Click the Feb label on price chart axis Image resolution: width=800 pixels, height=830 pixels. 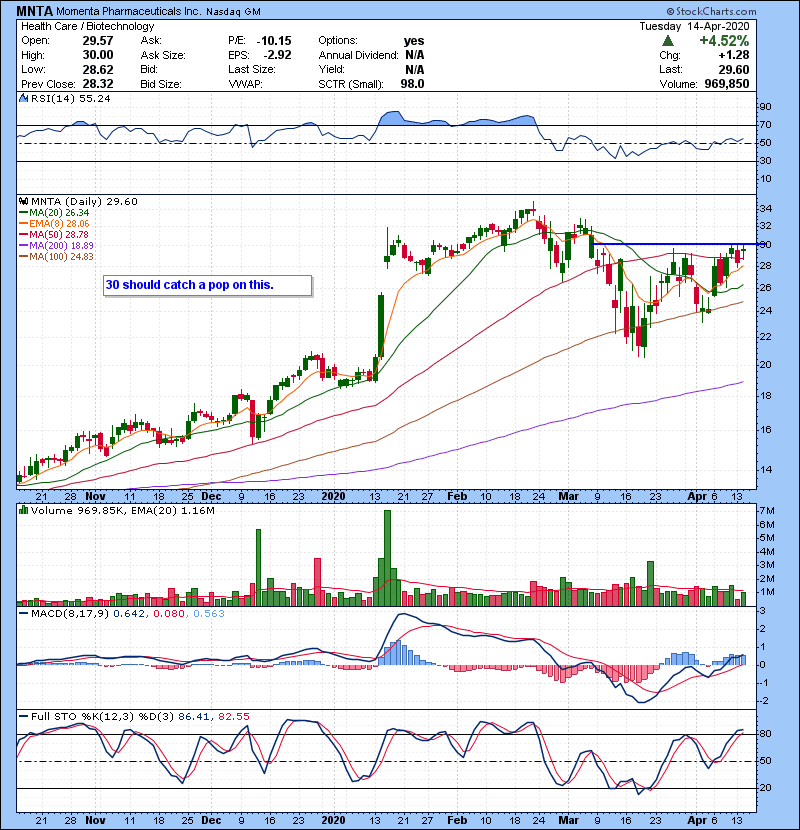457,497
